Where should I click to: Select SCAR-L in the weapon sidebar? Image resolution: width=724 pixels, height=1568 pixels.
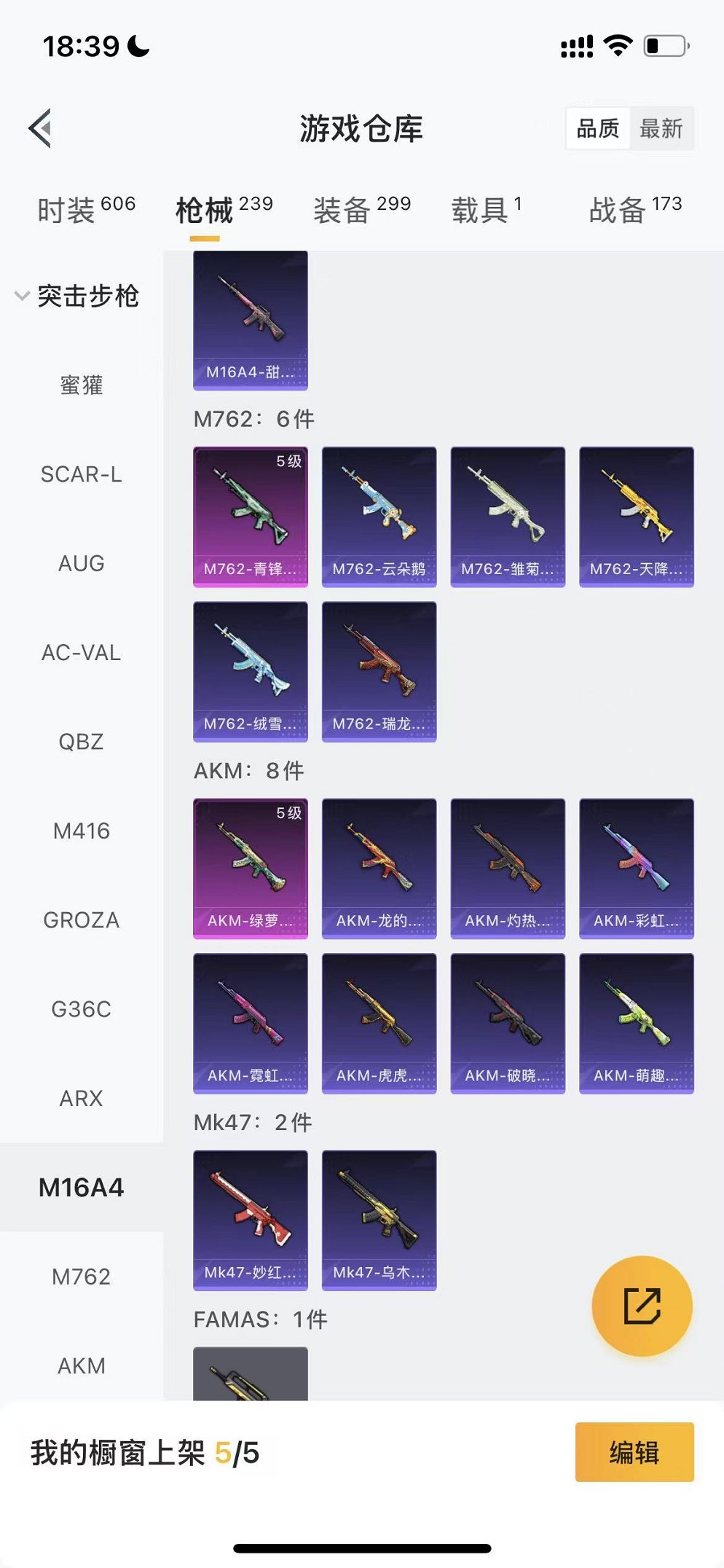(82, 474)
